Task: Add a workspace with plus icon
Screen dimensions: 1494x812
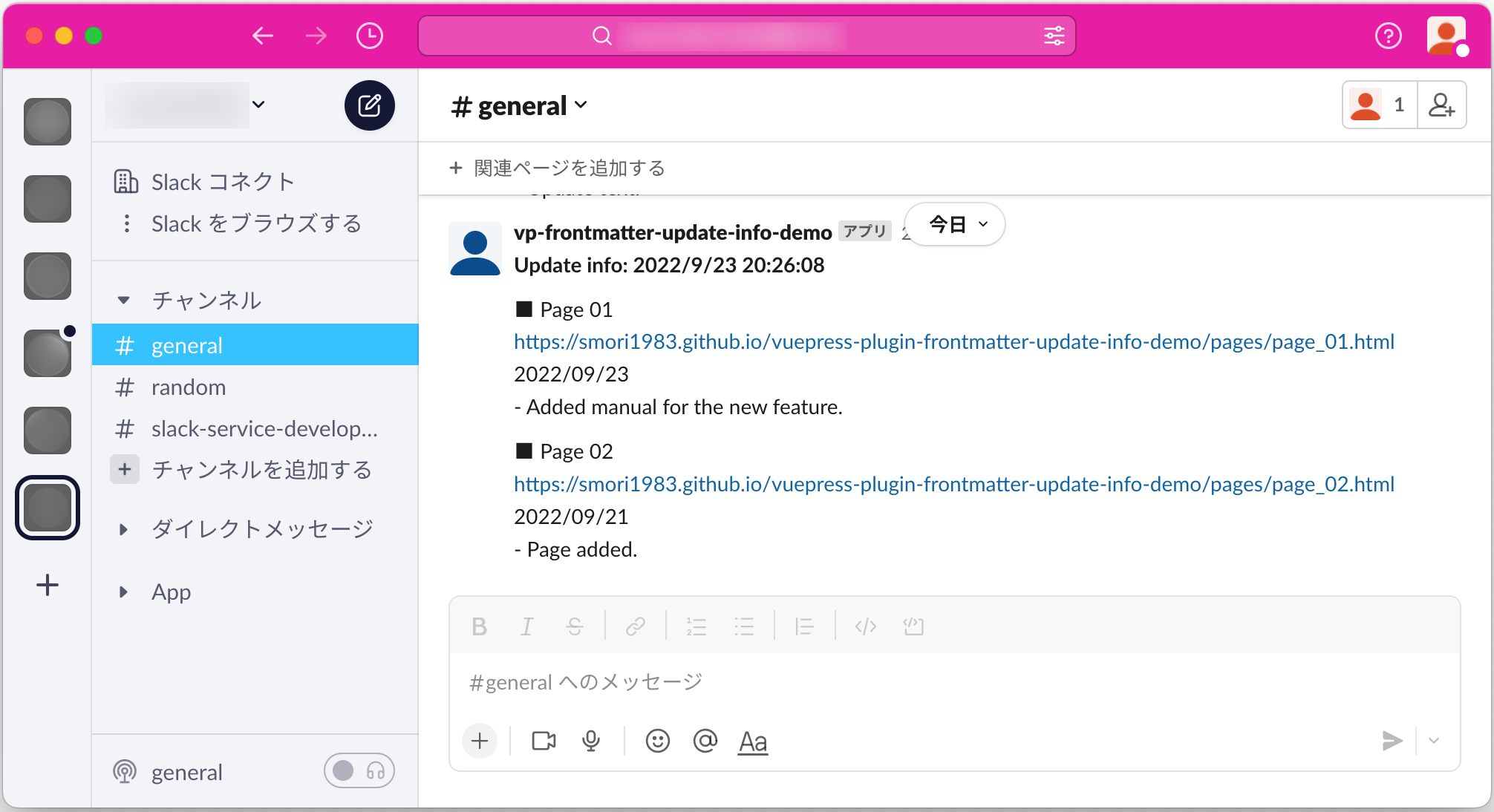Action: (x=48, y=585)
